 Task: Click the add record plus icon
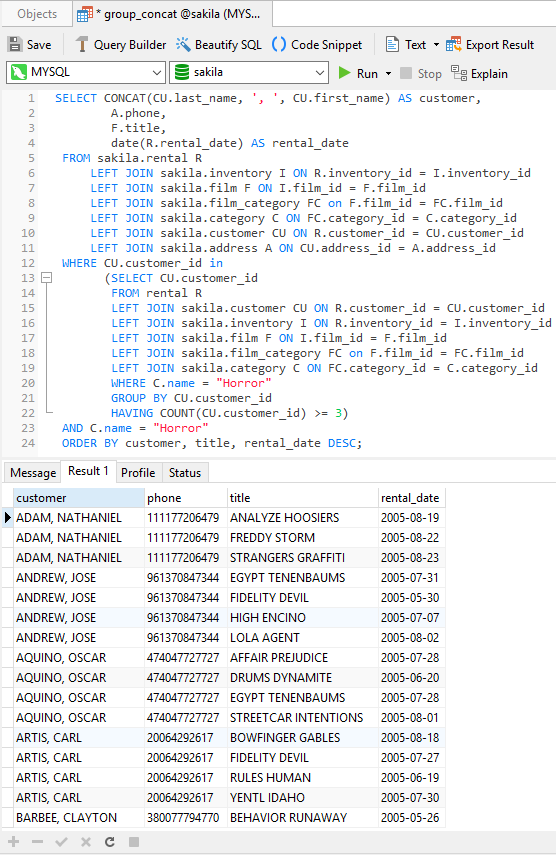14,842
